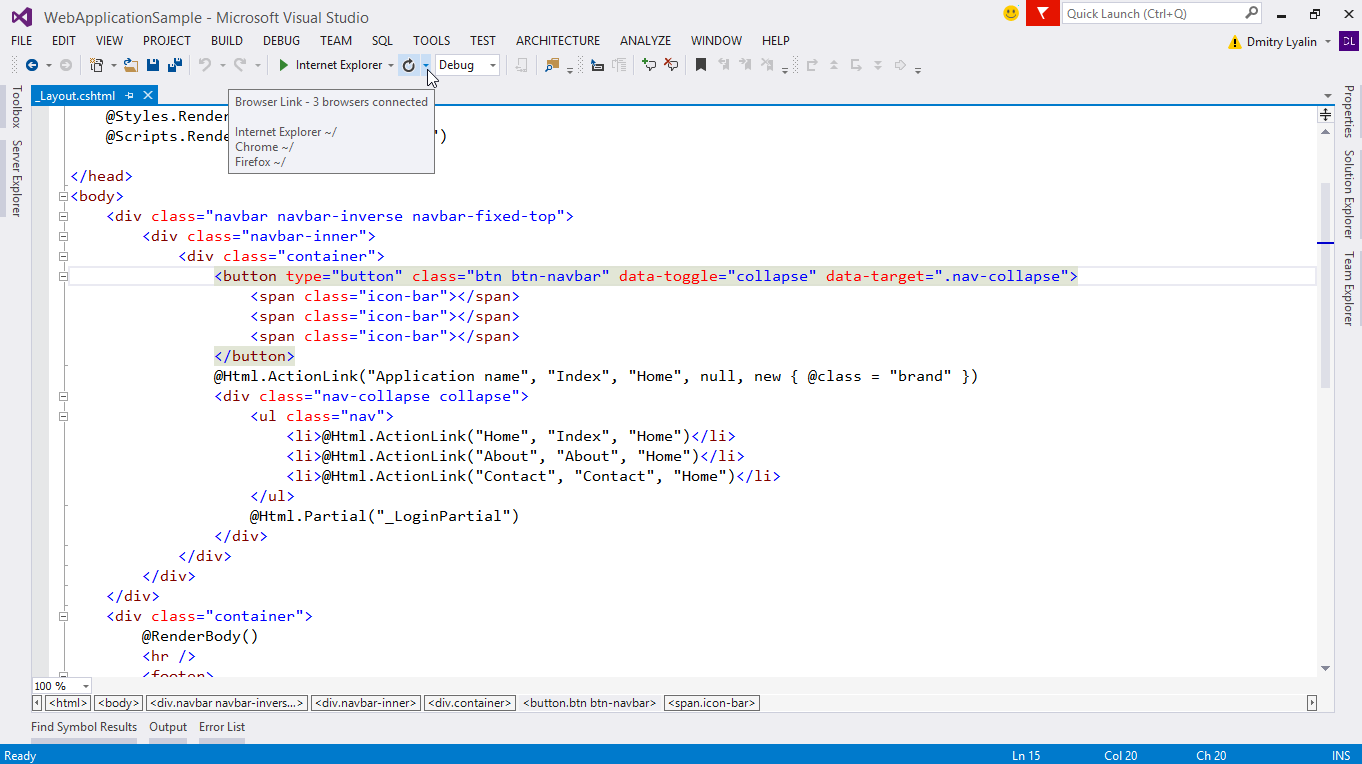Viewport: 1362px width, 764px height.
Task: Send feedback with the smiley face icon
Action: click(x=1011, y=14)
